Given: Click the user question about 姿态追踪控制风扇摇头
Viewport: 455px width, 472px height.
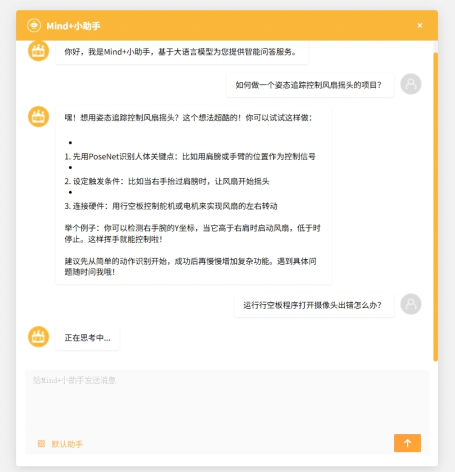Looking at the screenshot, I should coord(310,85).
